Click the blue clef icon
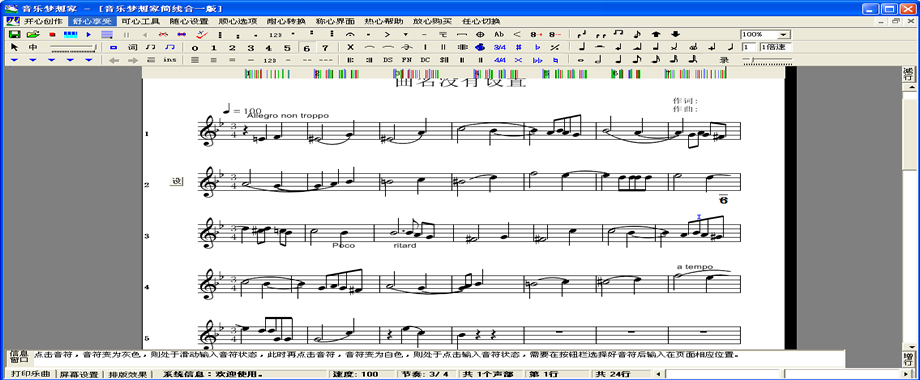The image size is (920, 380). pos(480,47)
